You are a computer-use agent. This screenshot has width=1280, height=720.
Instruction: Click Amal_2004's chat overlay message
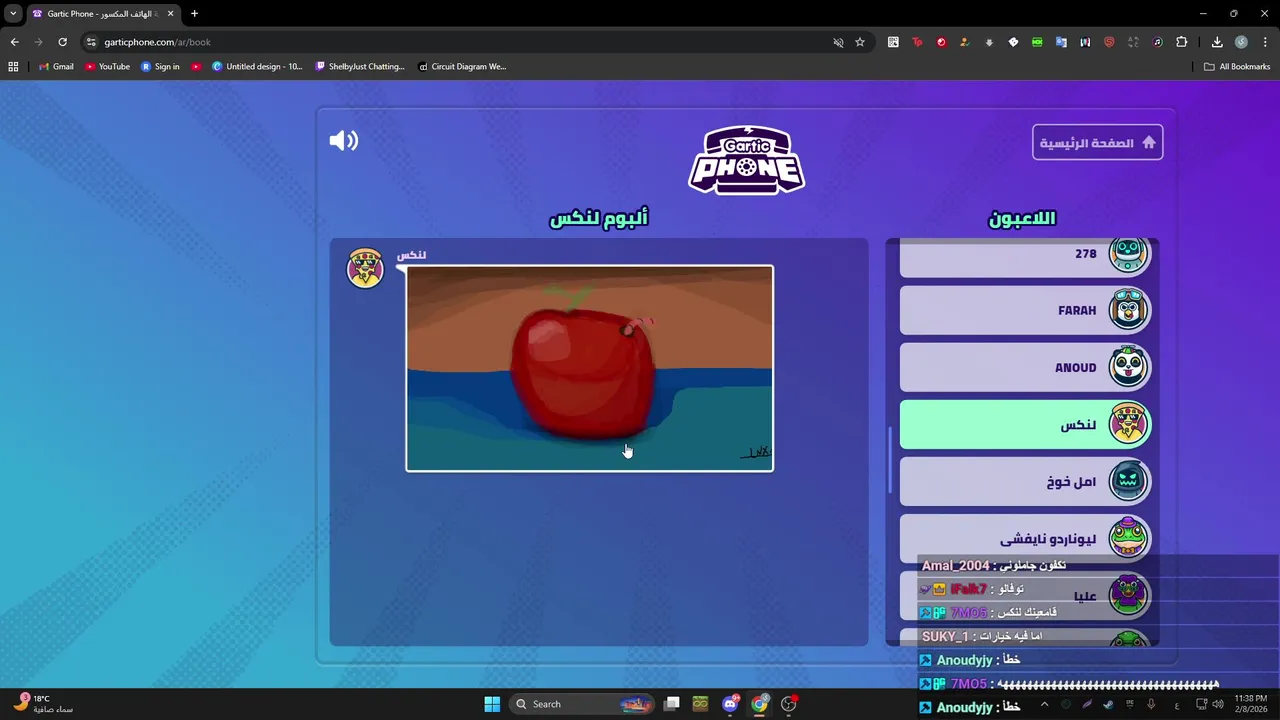tap(994, 566)
